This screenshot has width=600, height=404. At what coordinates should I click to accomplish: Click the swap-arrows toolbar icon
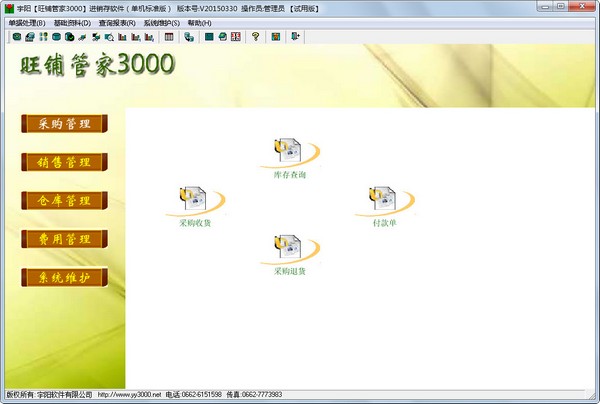pyautogui.click(x=96, y=37)
